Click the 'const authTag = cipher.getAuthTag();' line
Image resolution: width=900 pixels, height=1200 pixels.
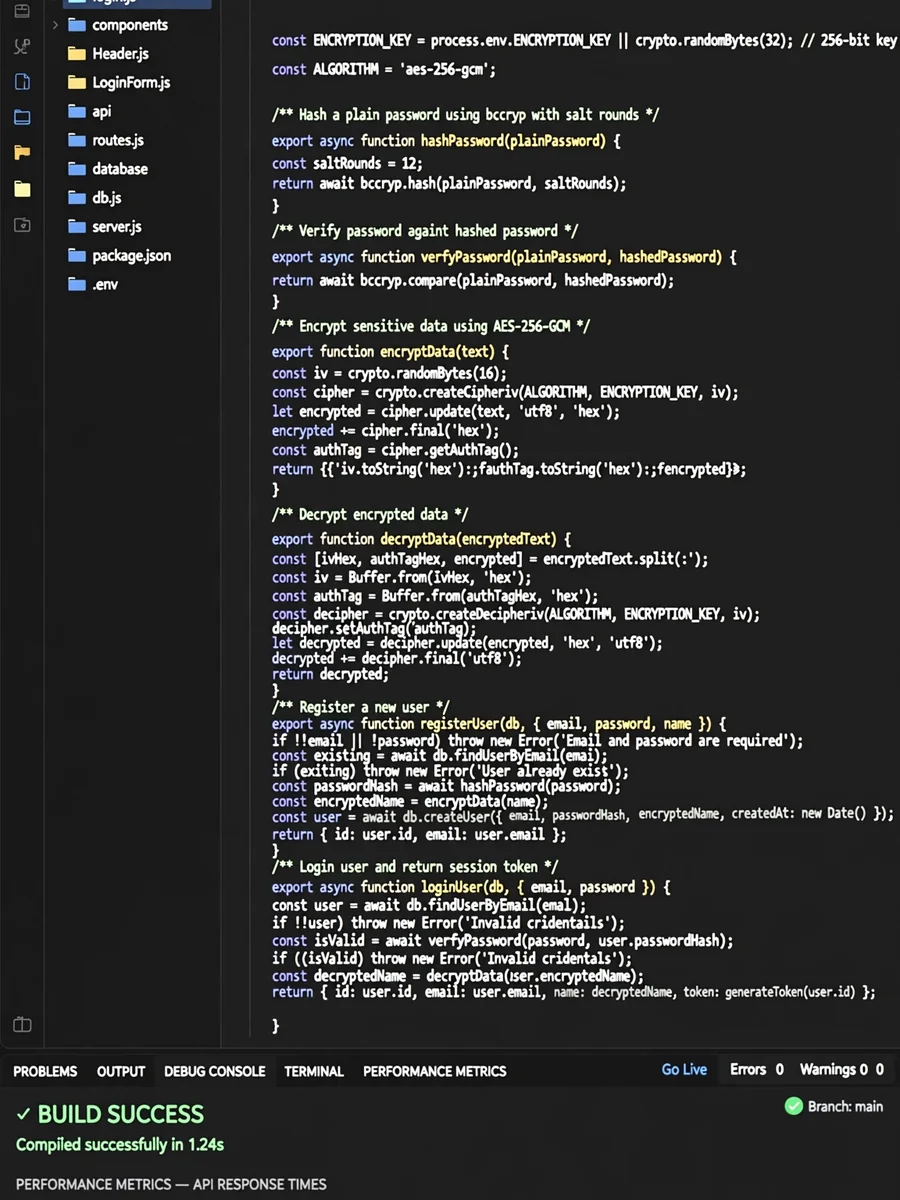click(395, 451)
